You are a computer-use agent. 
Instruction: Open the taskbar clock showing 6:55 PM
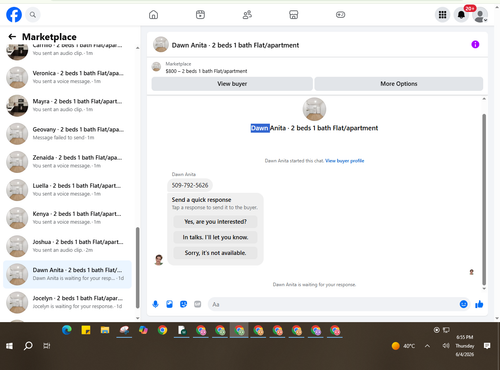(465, 346)
